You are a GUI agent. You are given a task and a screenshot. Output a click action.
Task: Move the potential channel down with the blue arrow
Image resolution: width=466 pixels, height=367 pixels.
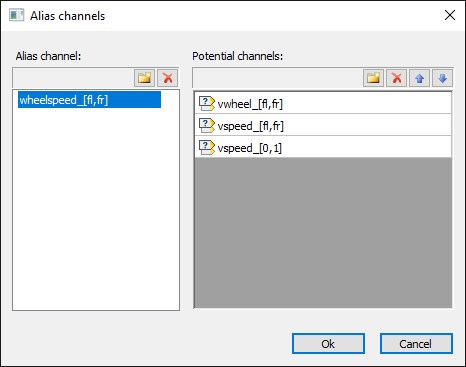(x=442, y=78)
